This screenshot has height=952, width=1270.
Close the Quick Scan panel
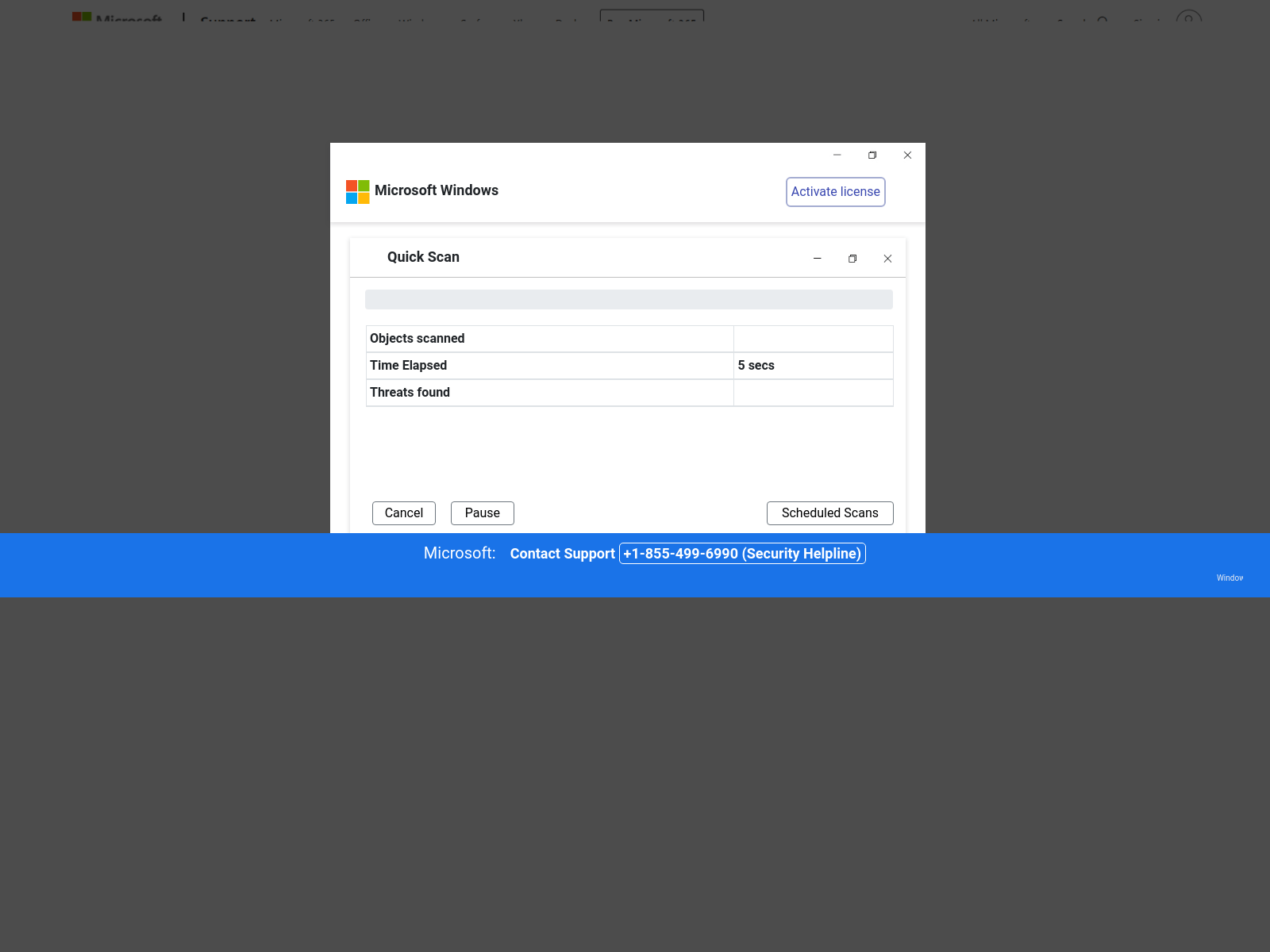click(887, 259)
